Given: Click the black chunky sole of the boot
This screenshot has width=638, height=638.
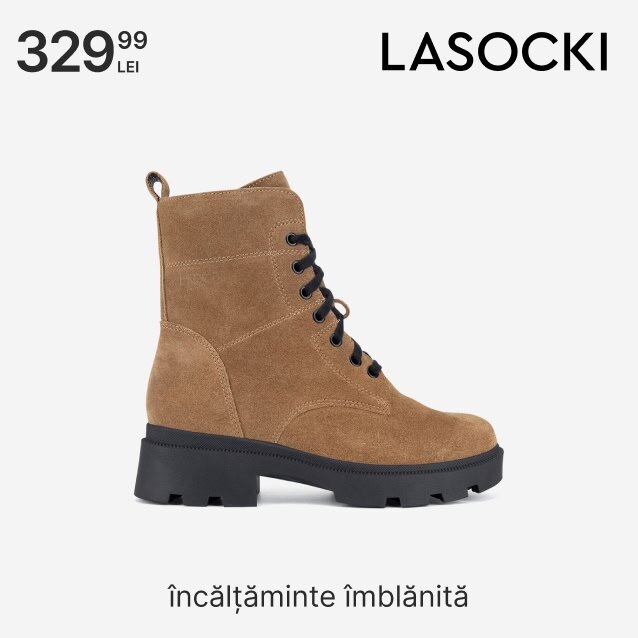Looking at the screenshot, I should 319,467.
